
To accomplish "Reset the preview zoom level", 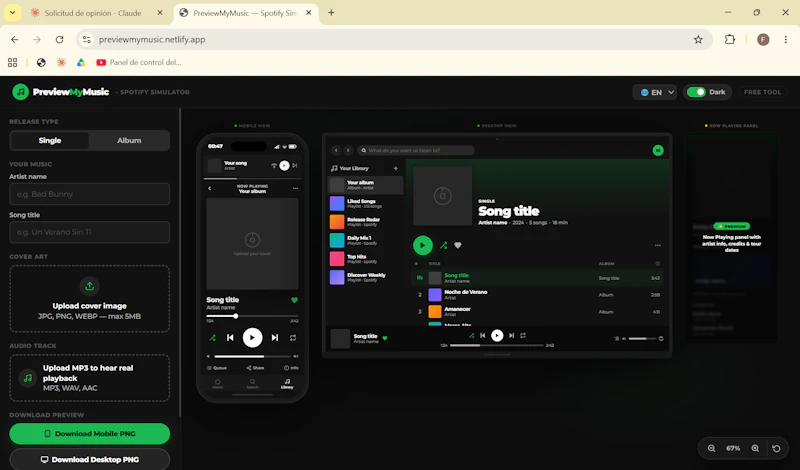I will 776,449.
